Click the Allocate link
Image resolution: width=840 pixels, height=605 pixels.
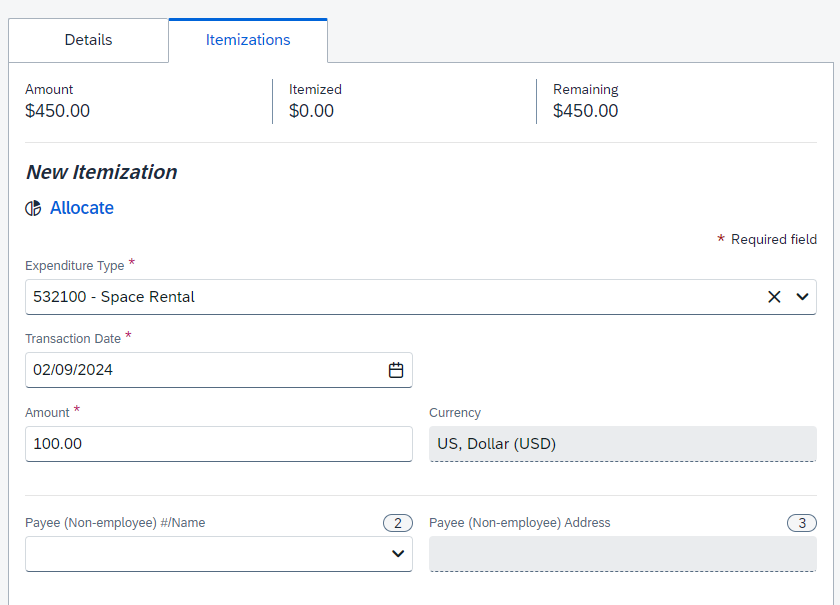(x=81, y=208)
